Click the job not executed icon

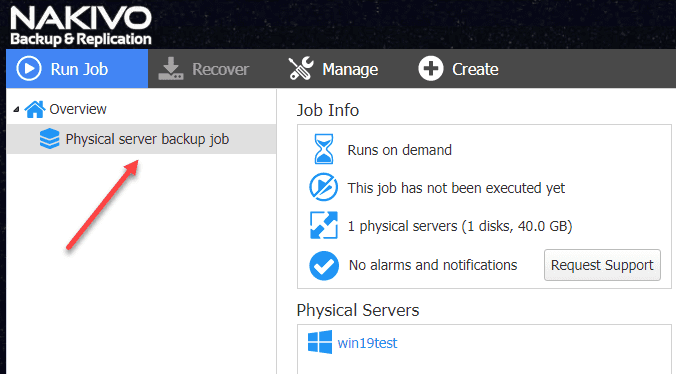(x=323, y=187)
